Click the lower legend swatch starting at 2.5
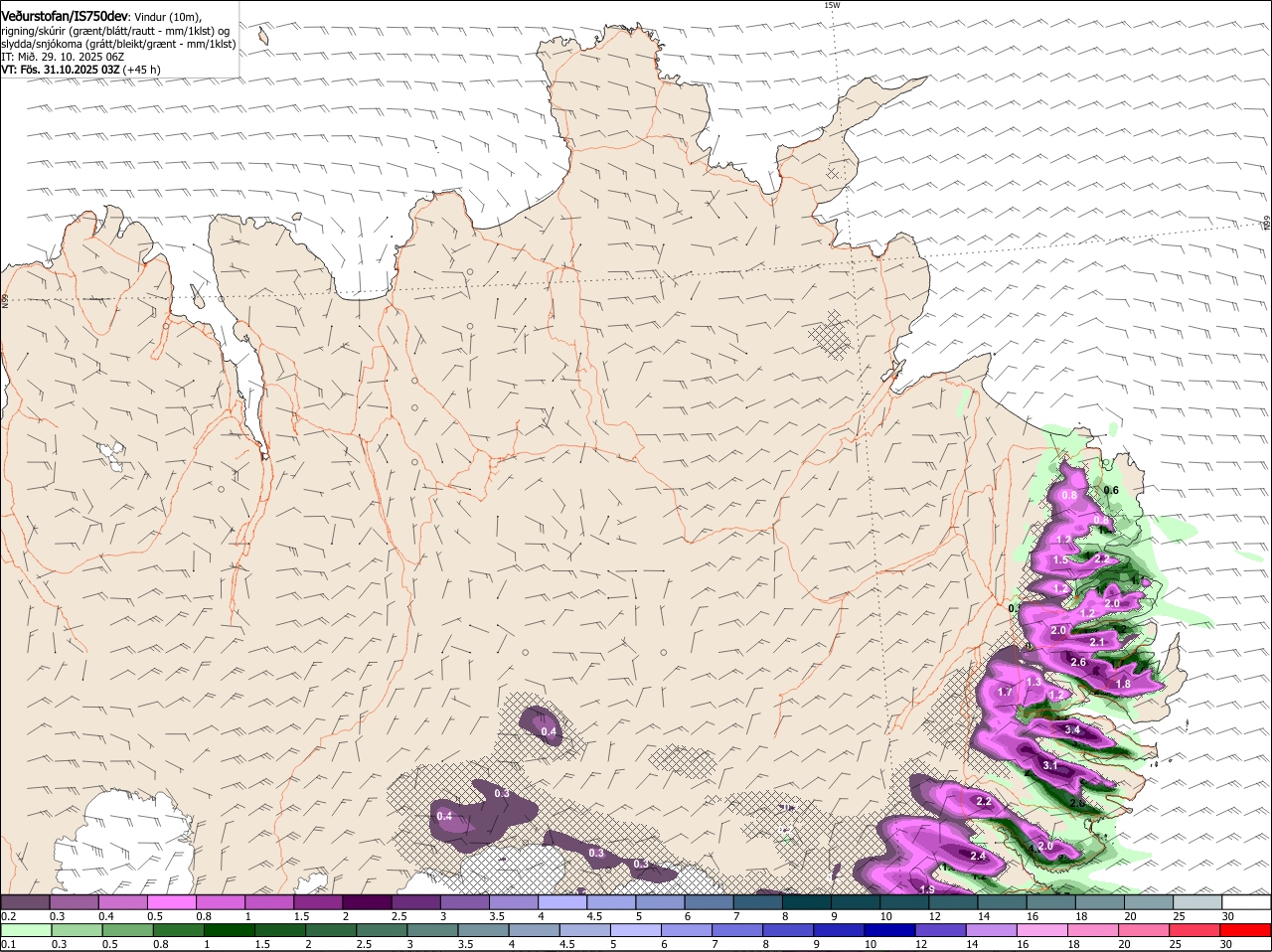 click(x=382, y=930)
